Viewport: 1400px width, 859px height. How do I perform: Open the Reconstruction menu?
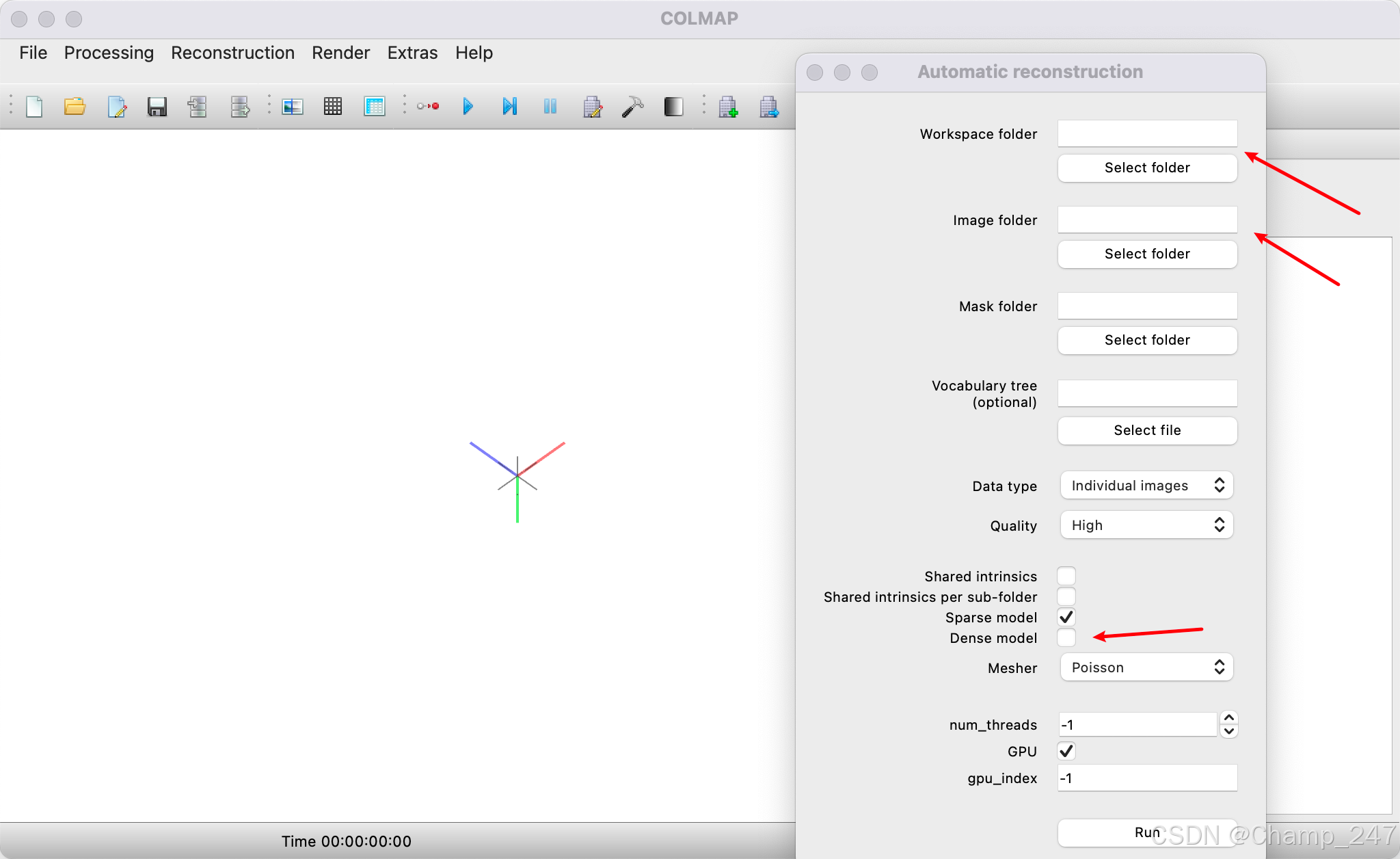tap(232, 53)
